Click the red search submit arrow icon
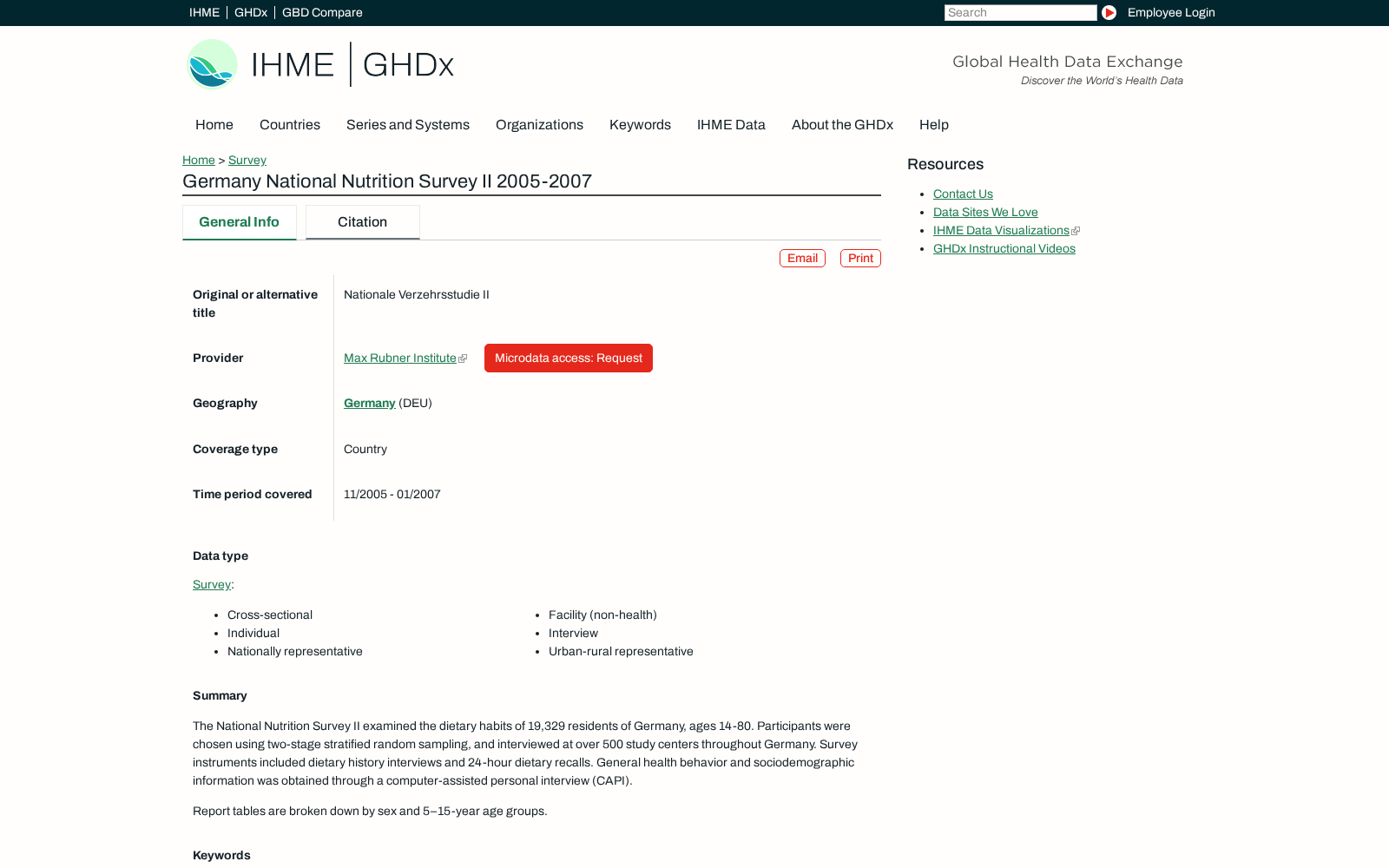This screenshot has width=1389, height=868. pyautogui.click(x=1109, y=12)
